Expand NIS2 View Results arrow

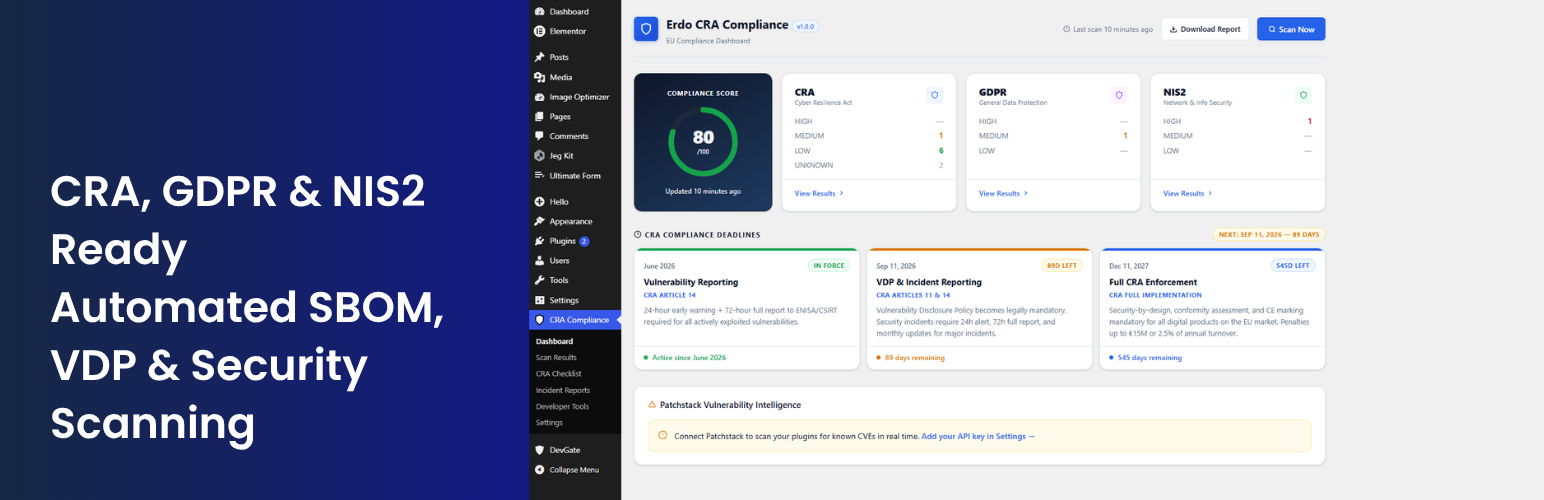pos(1210,193)
